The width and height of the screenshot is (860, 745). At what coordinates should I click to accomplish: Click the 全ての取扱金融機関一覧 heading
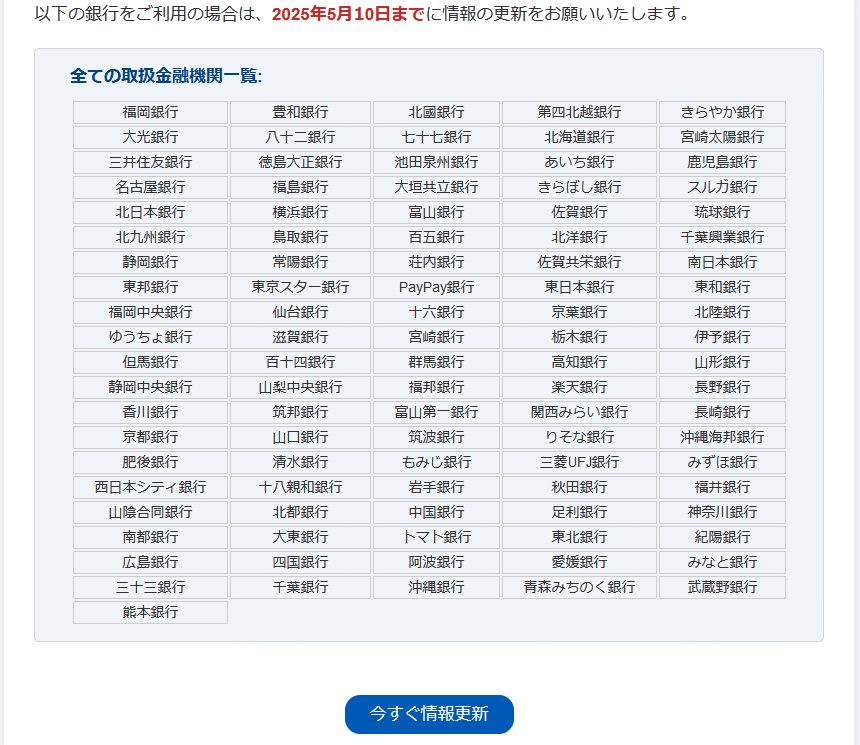pos(166,76)
